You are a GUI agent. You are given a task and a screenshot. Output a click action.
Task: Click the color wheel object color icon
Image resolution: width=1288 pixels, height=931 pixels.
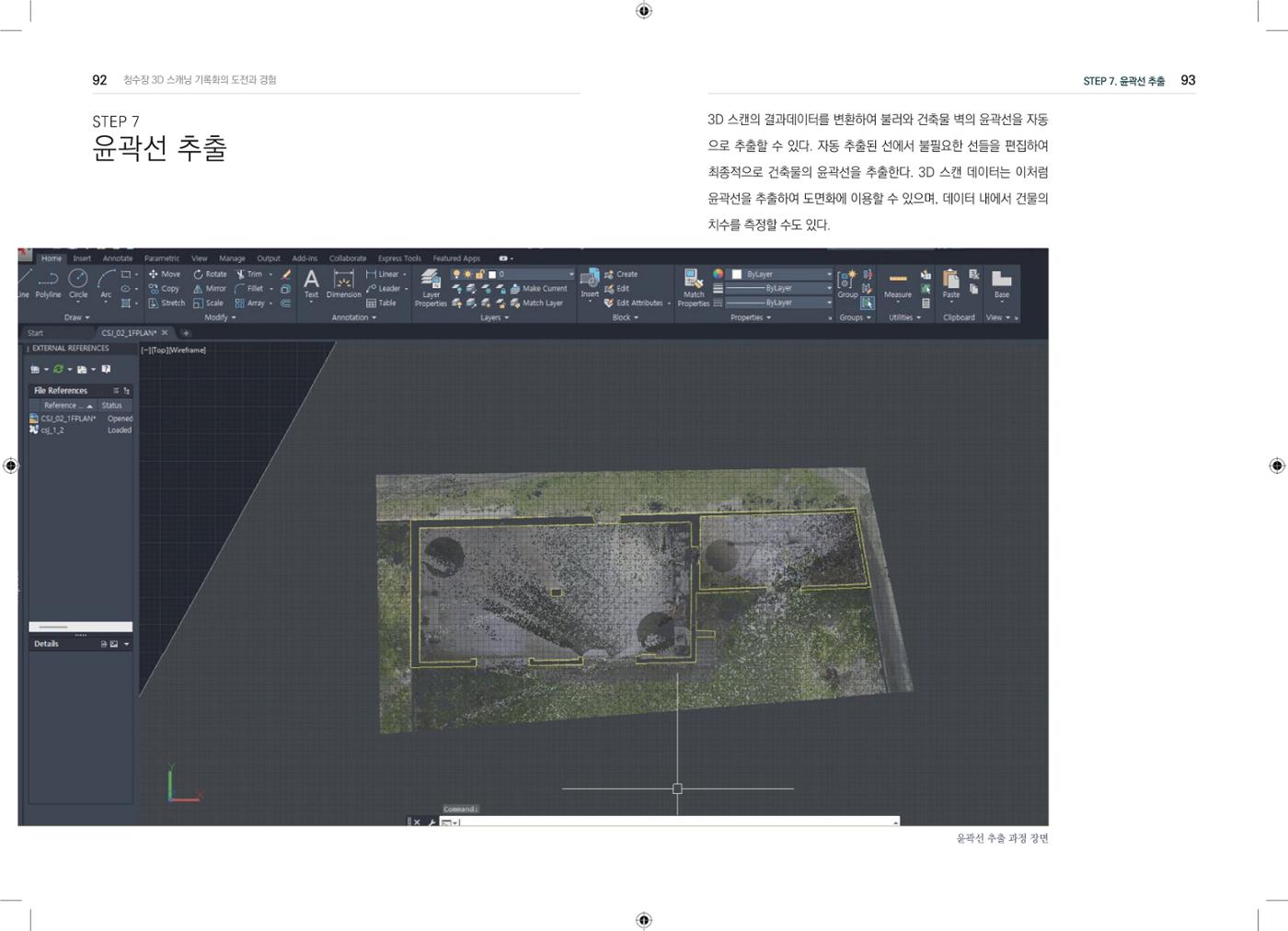pos(719,274)
